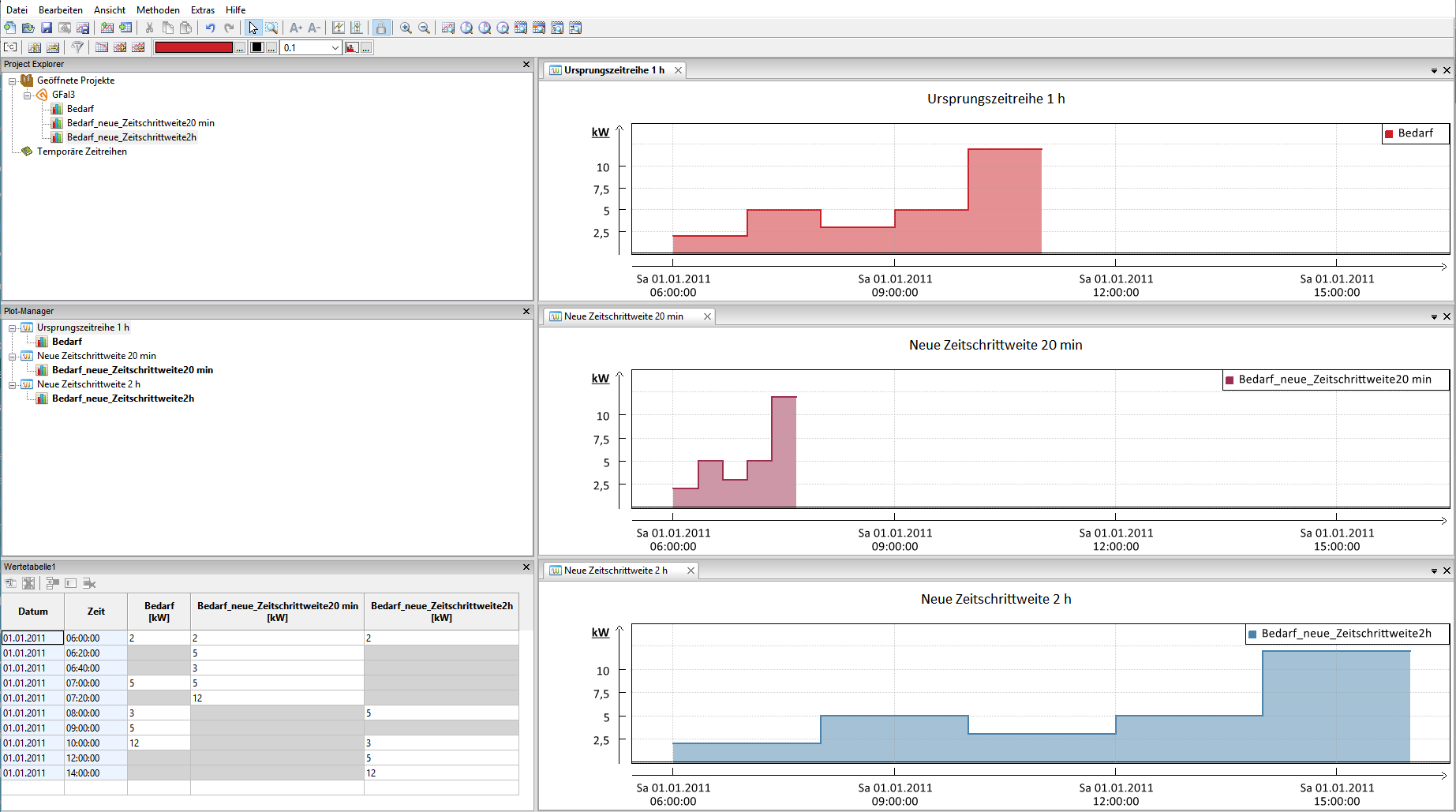1456x812 pixels.
Task: Click first Wertetabelle toolbar insert-row icon
Action: click(10, 583)
